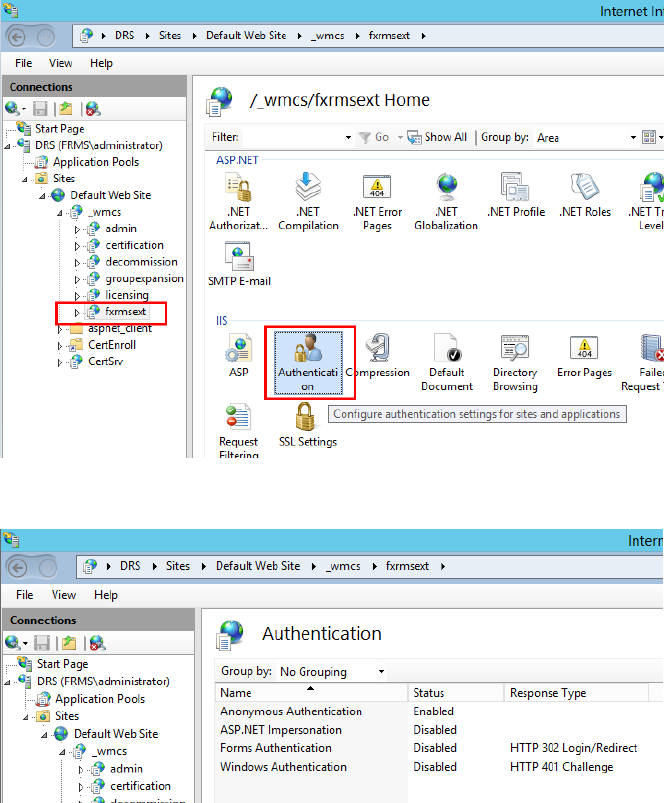Open Directory Browsing feature
The height and width of the screenshot is (803, 664).
click(515, 363)
